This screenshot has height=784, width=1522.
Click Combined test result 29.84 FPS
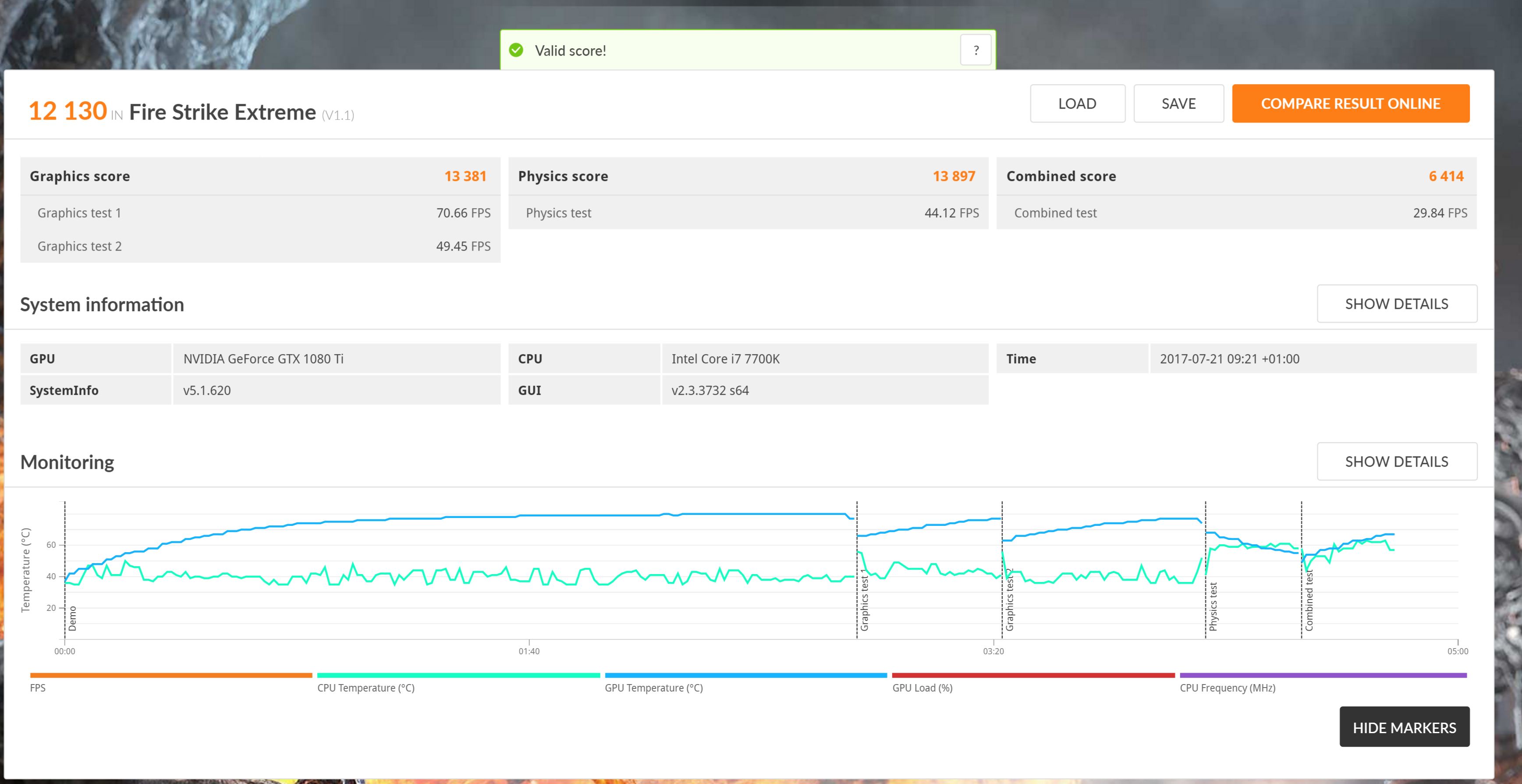[1440, 213]
